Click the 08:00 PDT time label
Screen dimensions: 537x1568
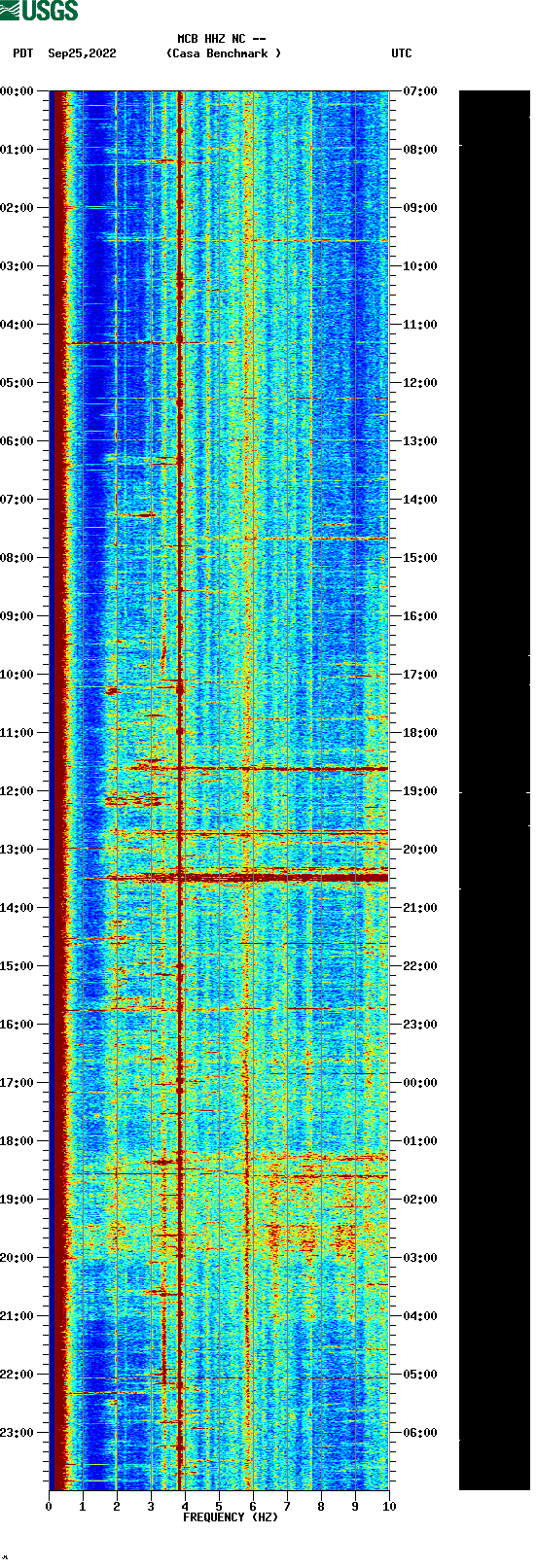(x=18, y=558)
